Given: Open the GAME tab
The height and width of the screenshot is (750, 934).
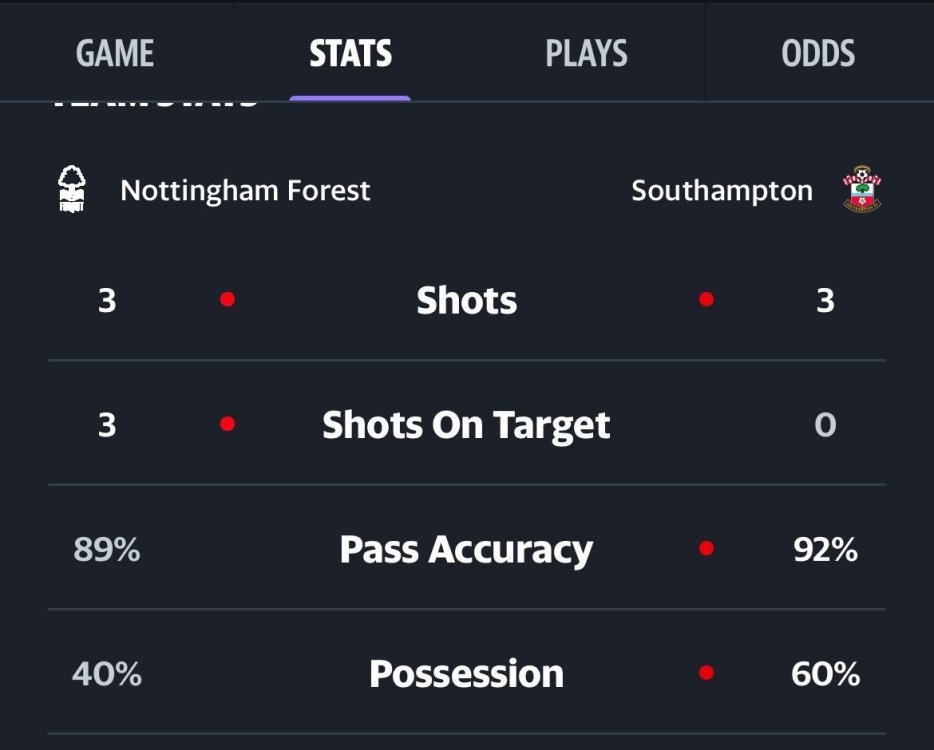Looking at the screenshot, I should [x=116, y=53].
